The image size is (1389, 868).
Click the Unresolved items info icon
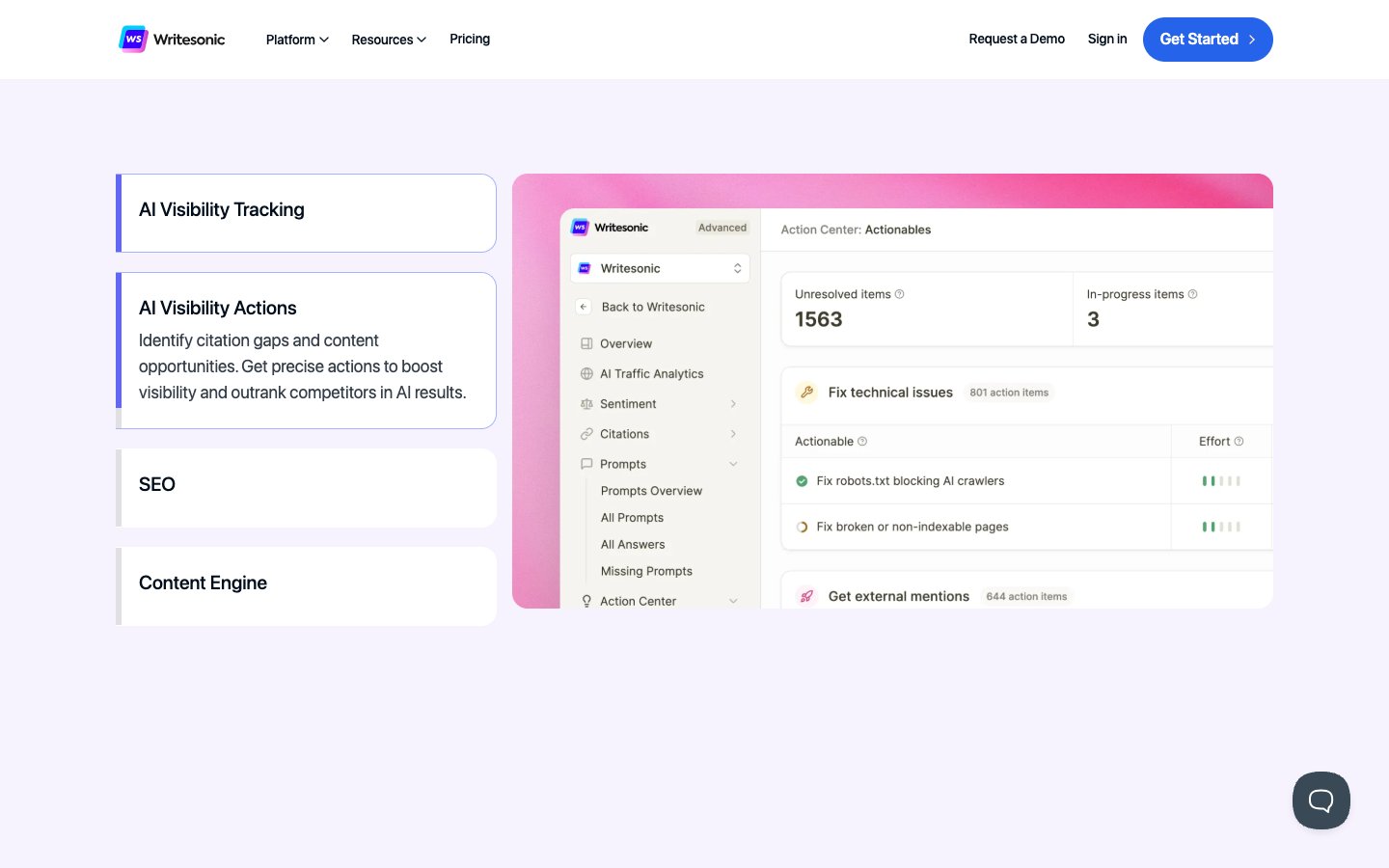900,294
